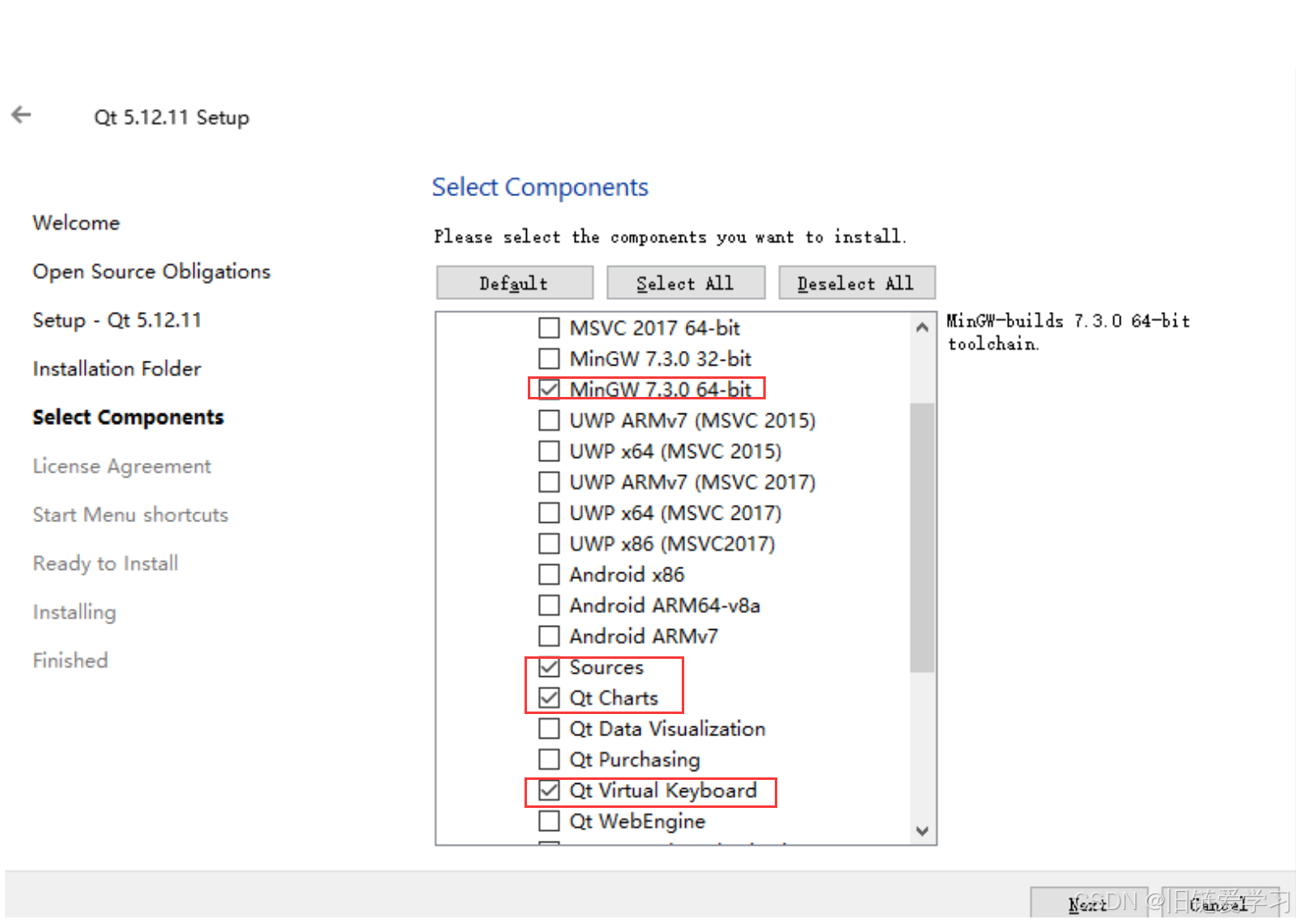The height and width of the screenshot is (924, 1296).
Task: Check the Qt Purchasing checkbox
Action: click(549, 759)
